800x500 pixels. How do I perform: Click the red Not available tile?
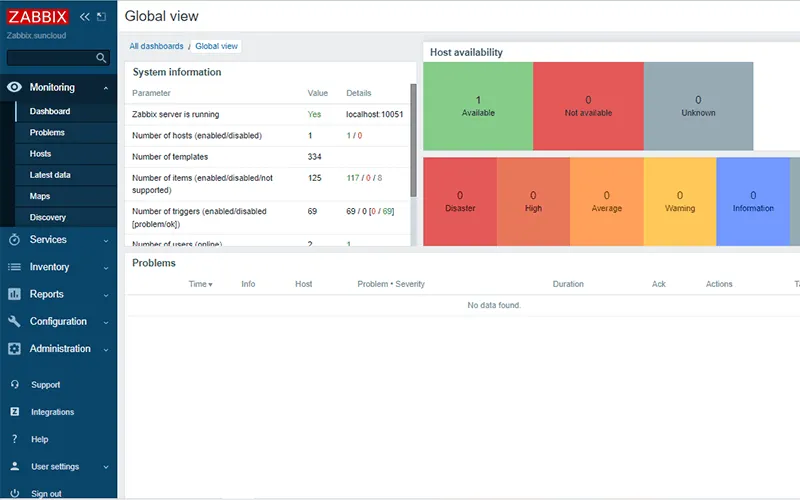588,106
